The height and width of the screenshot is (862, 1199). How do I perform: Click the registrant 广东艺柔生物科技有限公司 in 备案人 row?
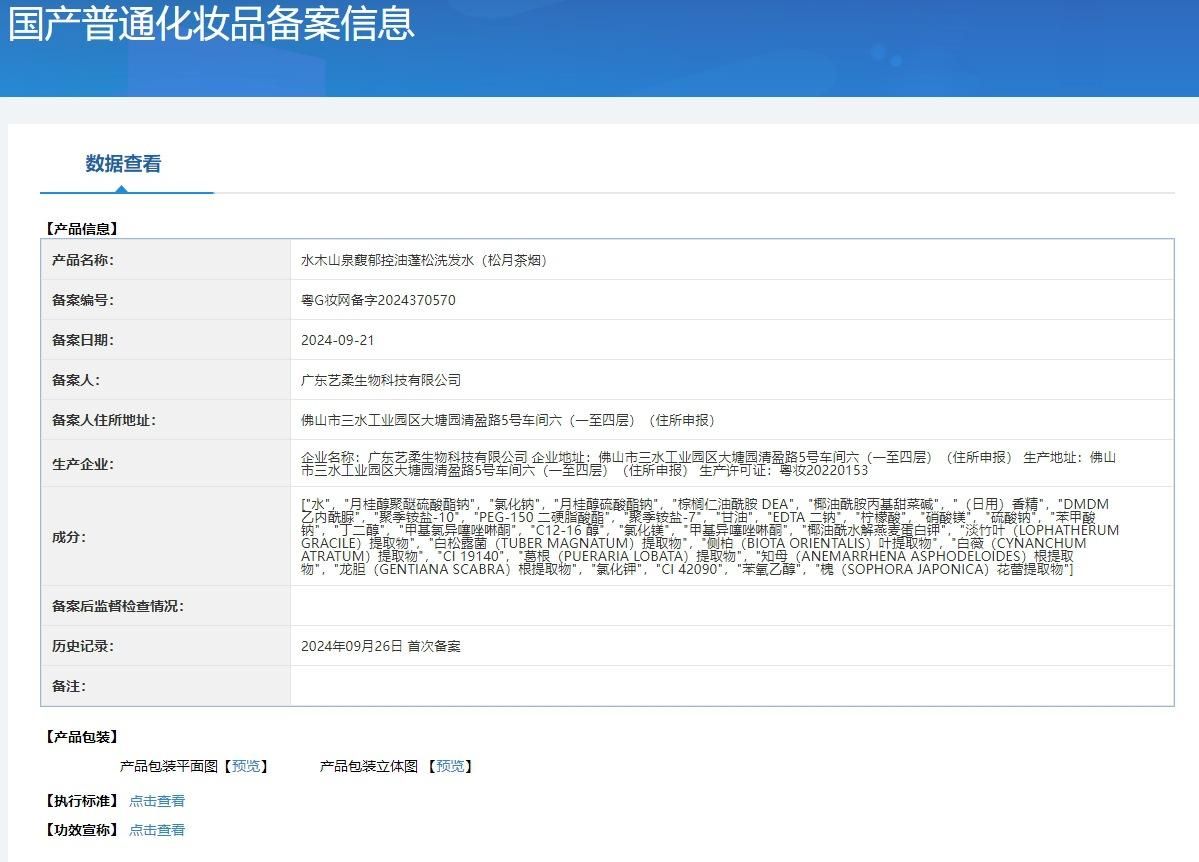[x=381, y=380]
